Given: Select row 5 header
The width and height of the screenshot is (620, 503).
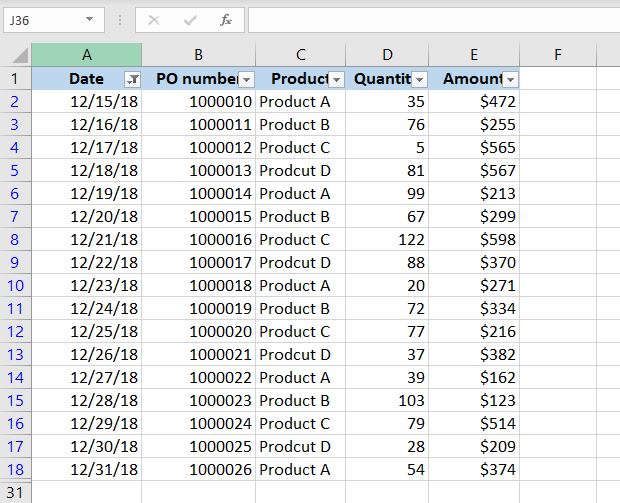Looking at the screenshot, I should pyautogui.click(x=15, y=170).
